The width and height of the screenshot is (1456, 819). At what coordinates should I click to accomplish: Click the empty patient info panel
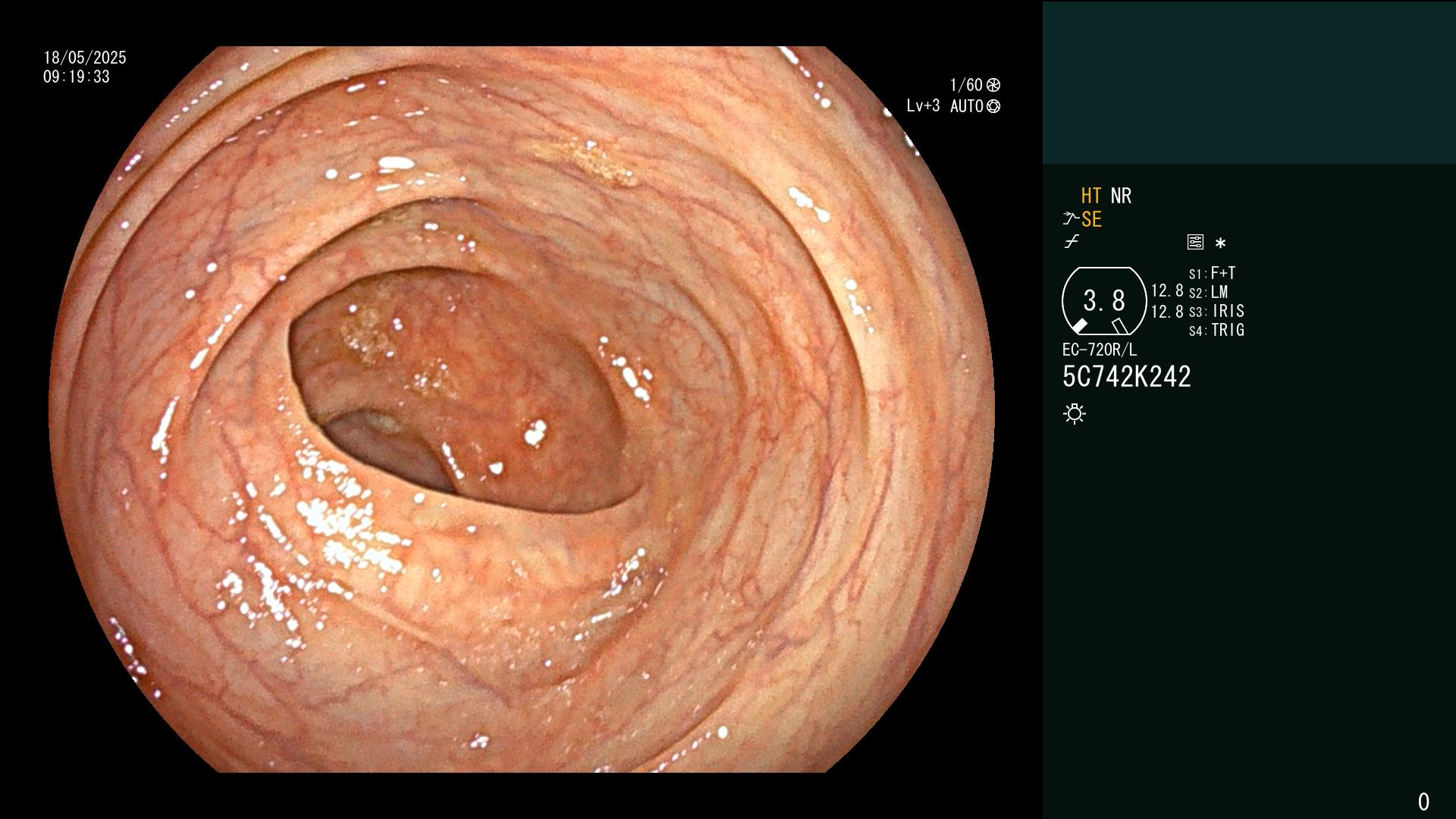tap(1249, 82)
